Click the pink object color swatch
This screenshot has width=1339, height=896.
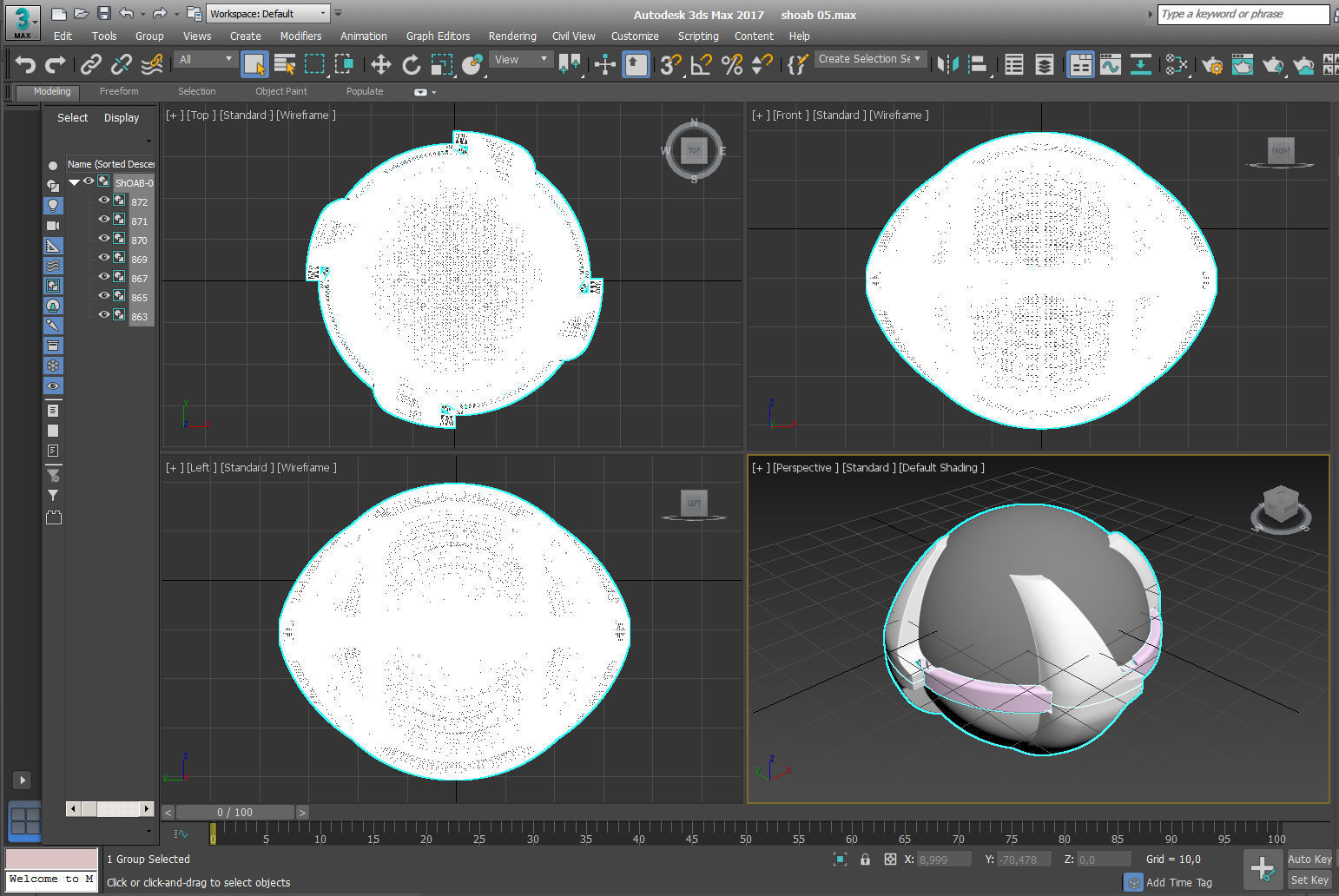pos(51,859)
